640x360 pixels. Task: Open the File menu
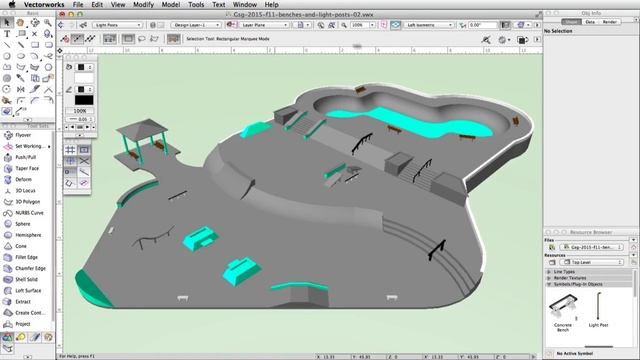[x=78, y=4]
